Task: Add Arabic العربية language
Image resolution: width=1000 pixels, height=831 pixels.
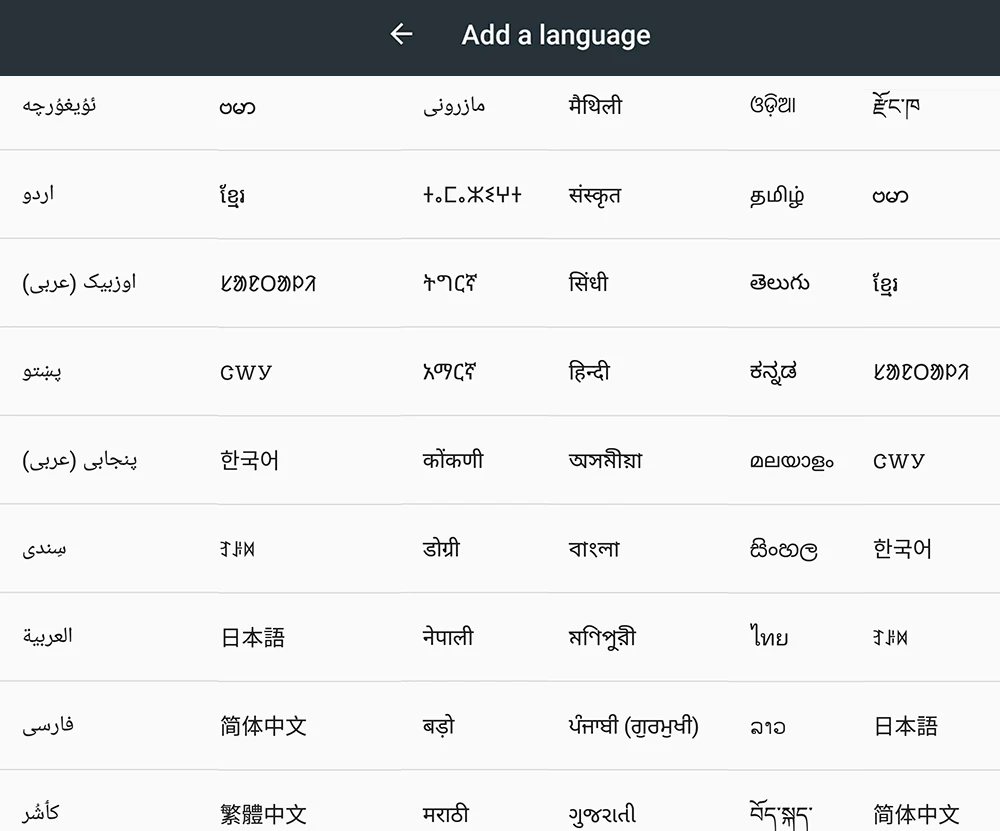Action: click(47, 636)
